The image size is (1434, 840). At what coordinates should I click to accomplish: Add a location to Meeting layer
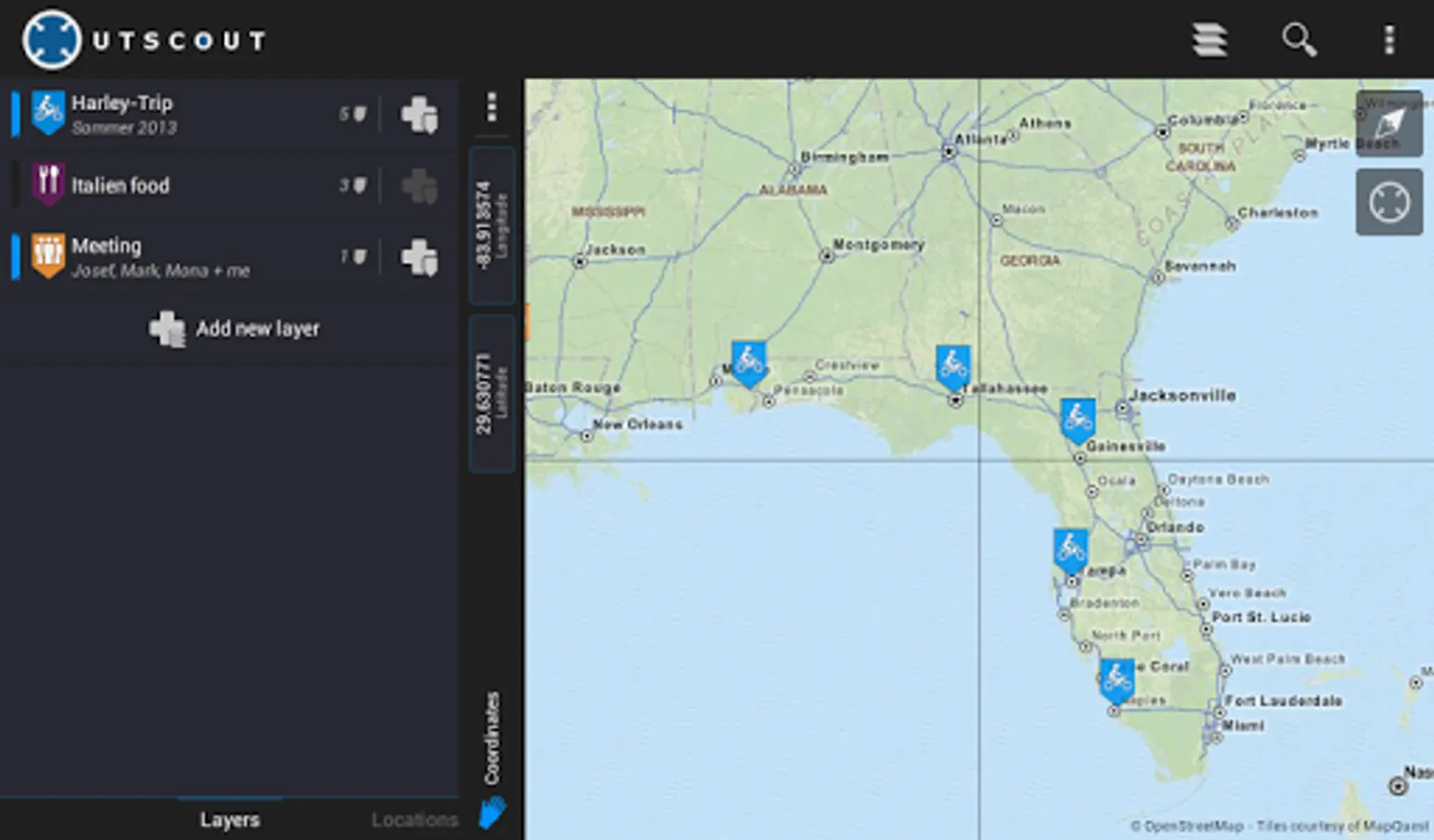419,257
